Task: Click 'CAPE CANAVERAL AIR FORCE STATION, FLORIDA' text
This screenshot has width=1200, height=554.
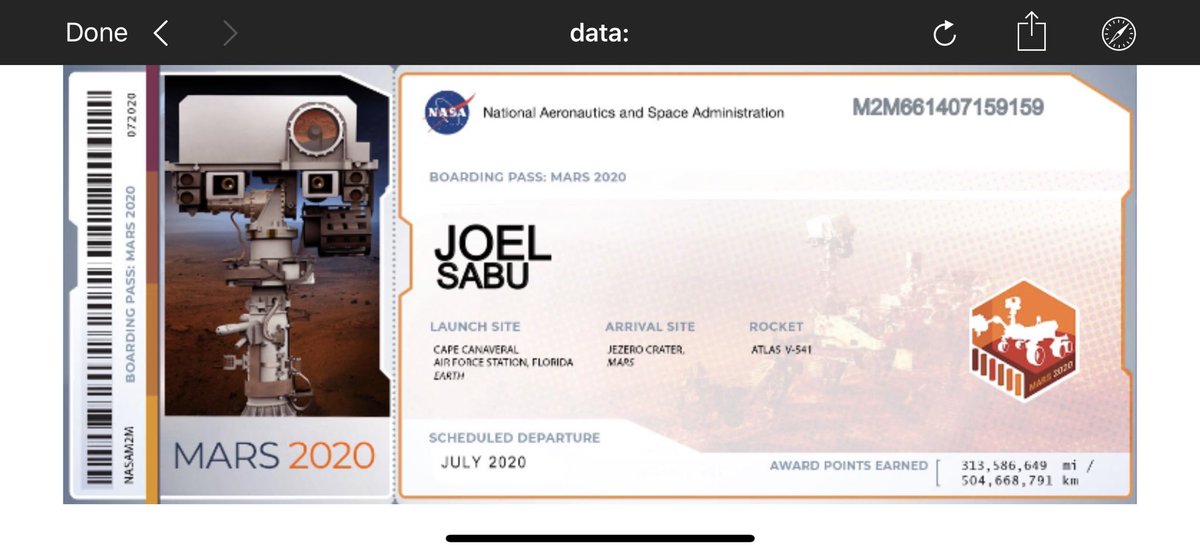Action: [503, 356]
